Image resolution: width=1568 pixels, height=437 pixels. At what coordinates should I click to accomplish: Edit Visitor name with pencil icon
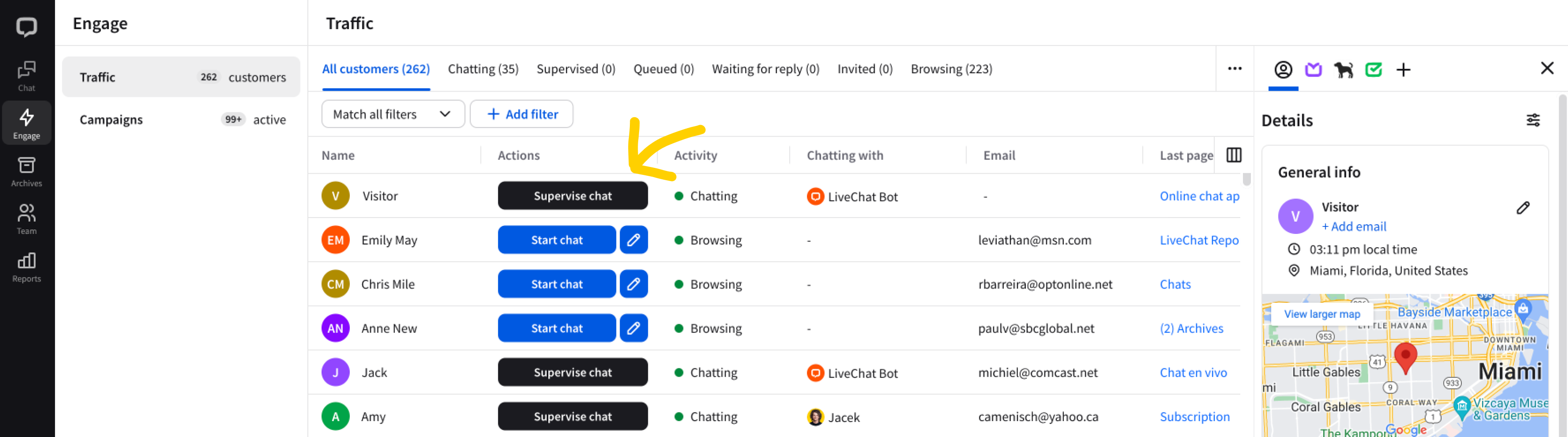(1522, 207)
